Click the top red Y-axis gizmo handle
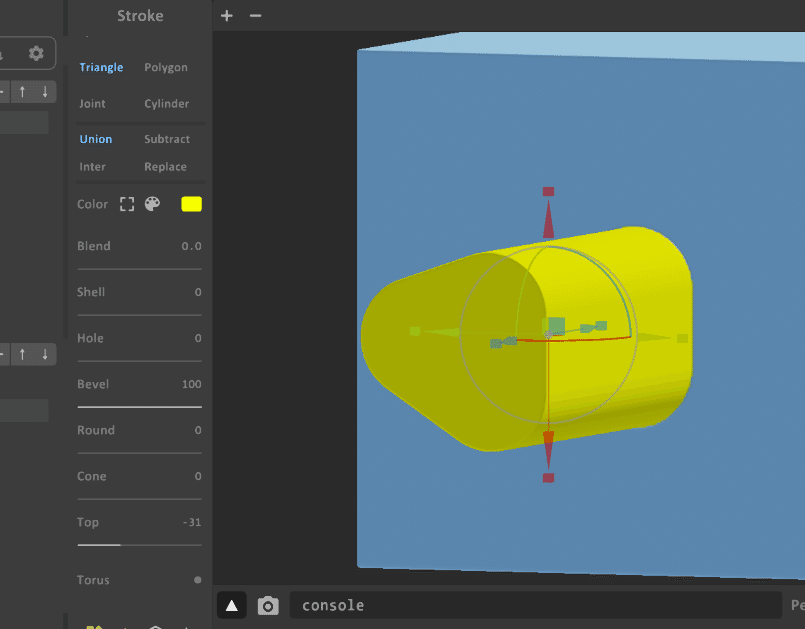 [x=548, y=192]
